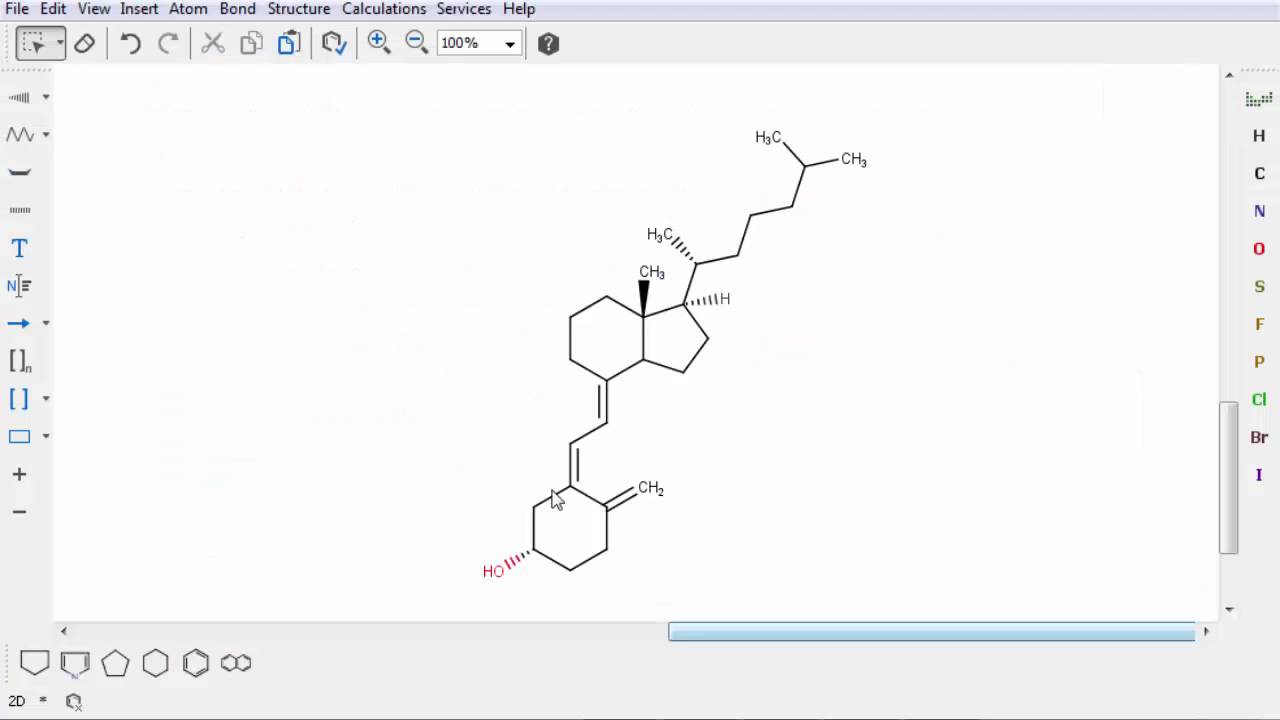Choose the pyrrole ring template
Screen dimensions: 1280x720
[75, 663]
